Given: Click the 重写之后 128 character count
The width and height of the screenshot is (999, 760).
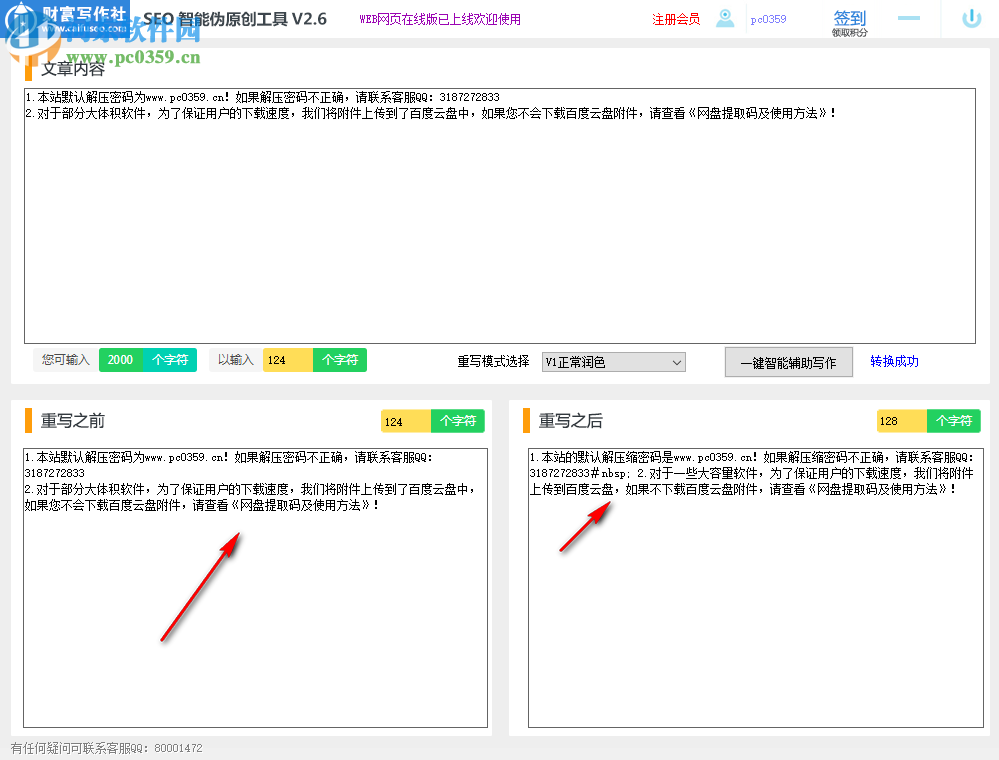Looking at the screenshot, I should click(x=901, y=421).
